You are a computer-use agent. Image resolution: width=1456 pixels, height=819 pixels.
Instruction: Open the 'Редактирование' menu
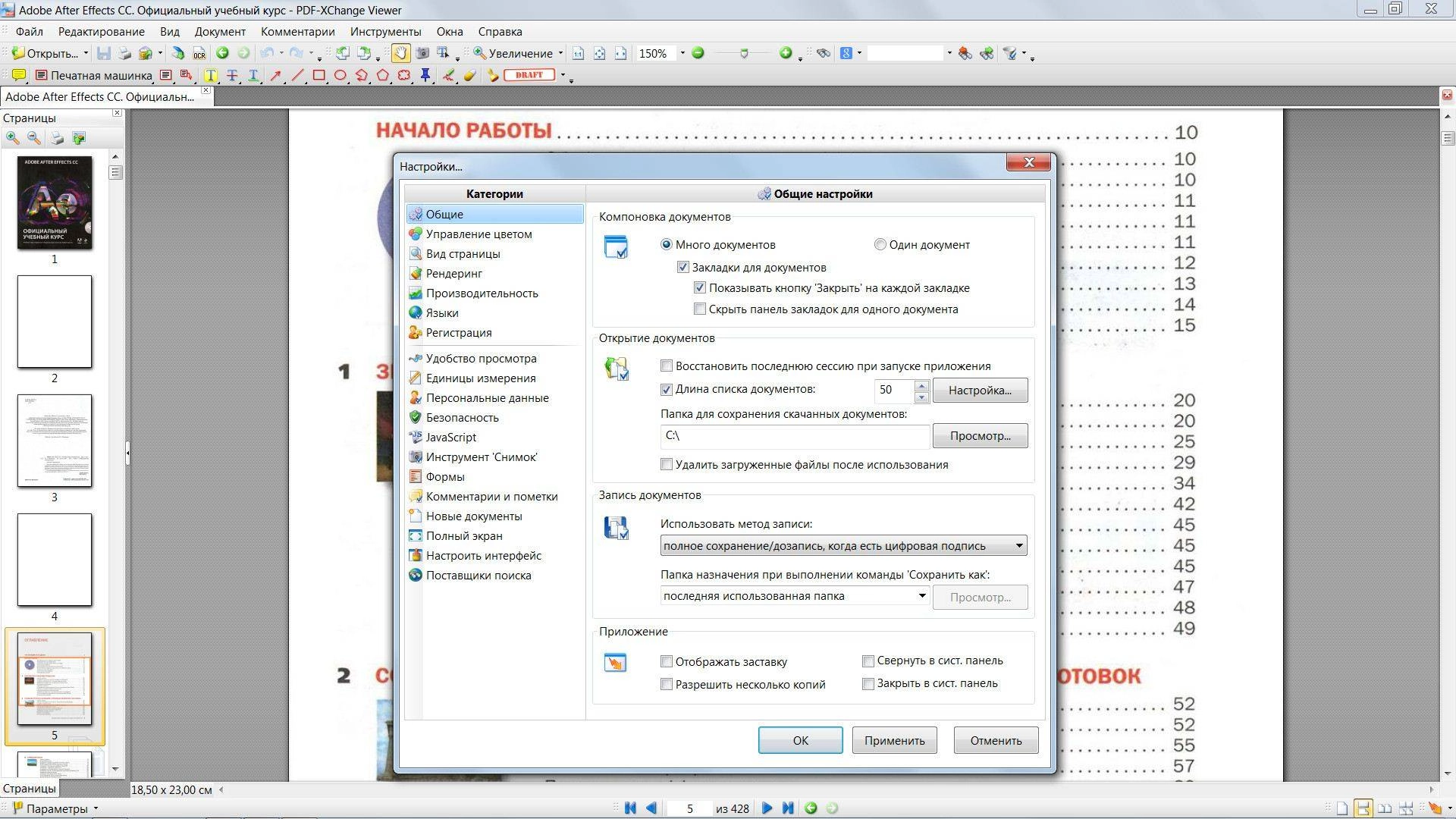coord(101,32)
